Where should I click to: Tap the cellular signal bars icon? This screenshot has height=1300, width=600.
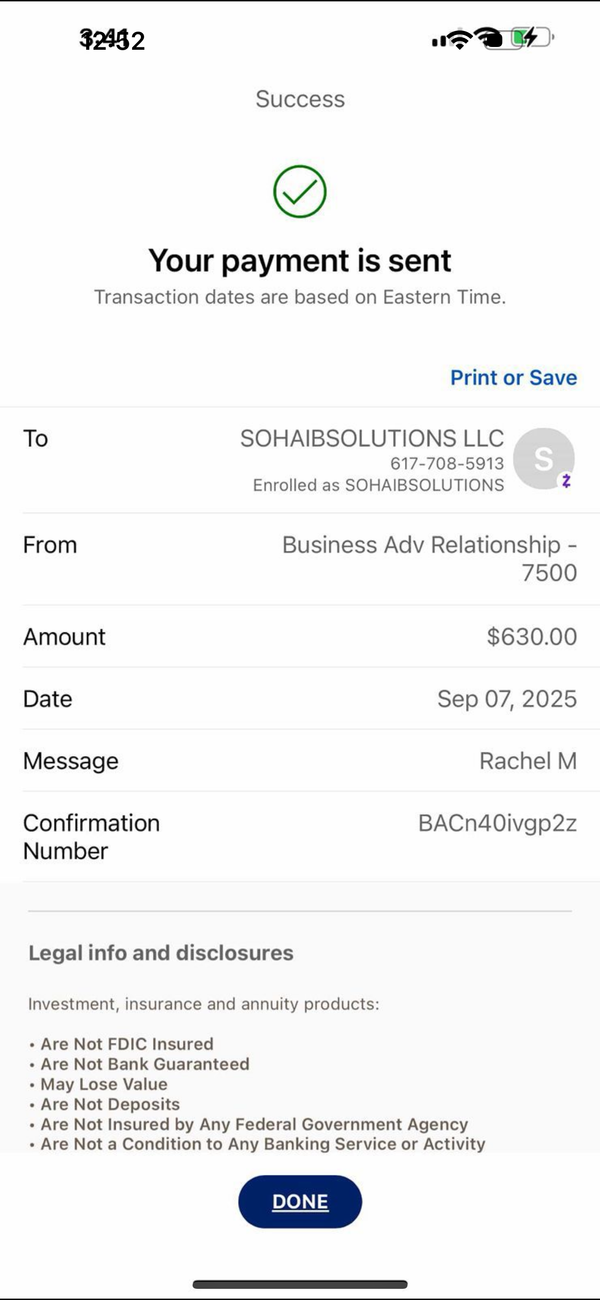click(x=438, y=41)
